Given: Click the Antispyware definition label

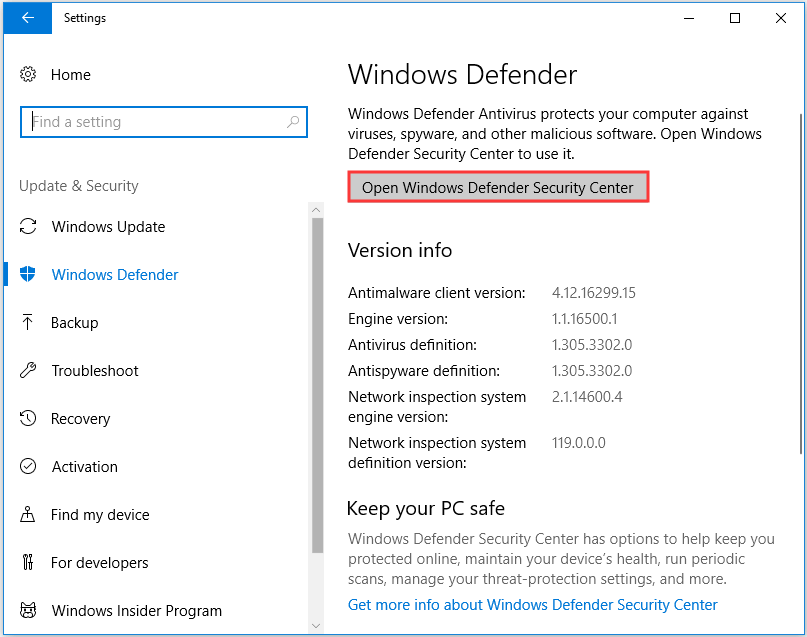Looking at the screenshot, I should pos(424,371).
